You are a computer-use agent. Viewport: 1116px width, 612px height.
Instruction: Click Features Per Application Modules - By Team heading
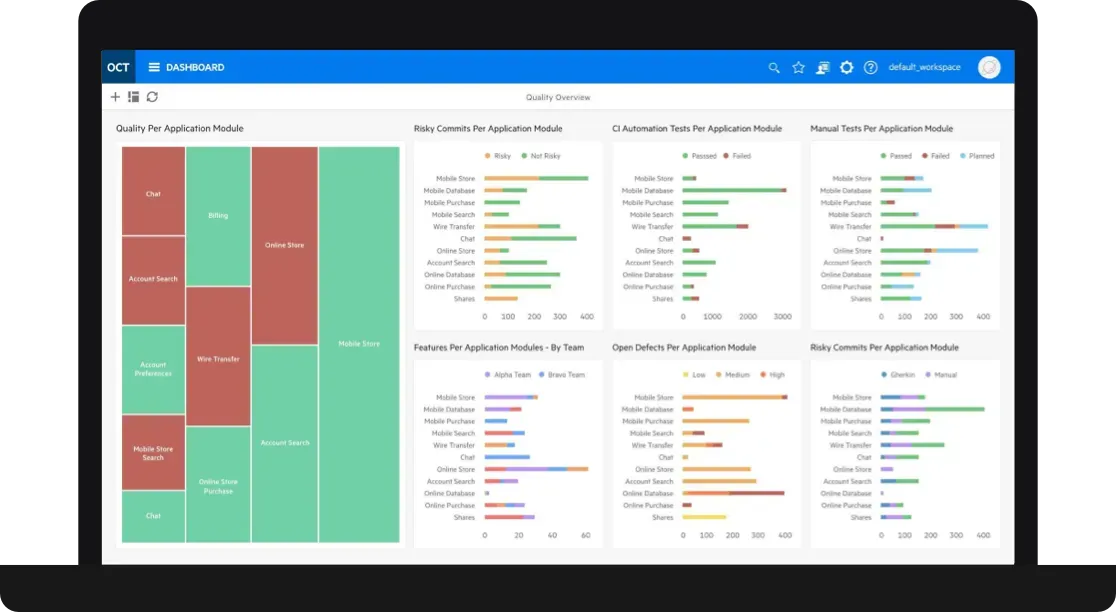[499, 348]
